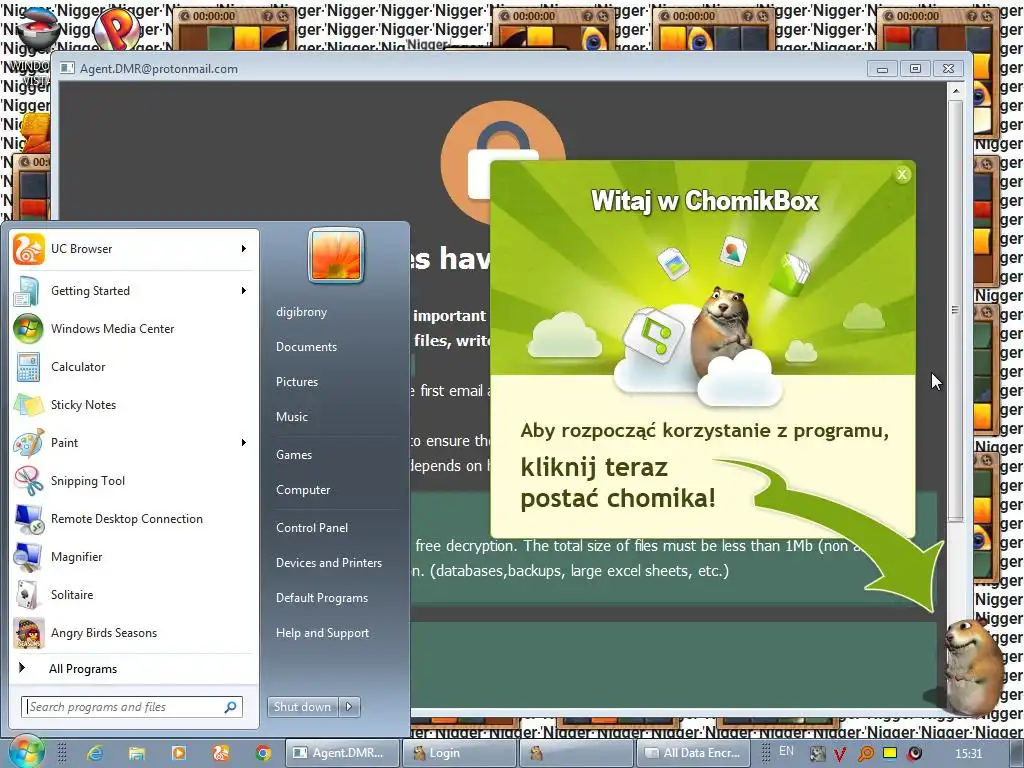Click the taskbar clock 15:31
This screenshot has width=1024, height=768.
pos(969,754)
